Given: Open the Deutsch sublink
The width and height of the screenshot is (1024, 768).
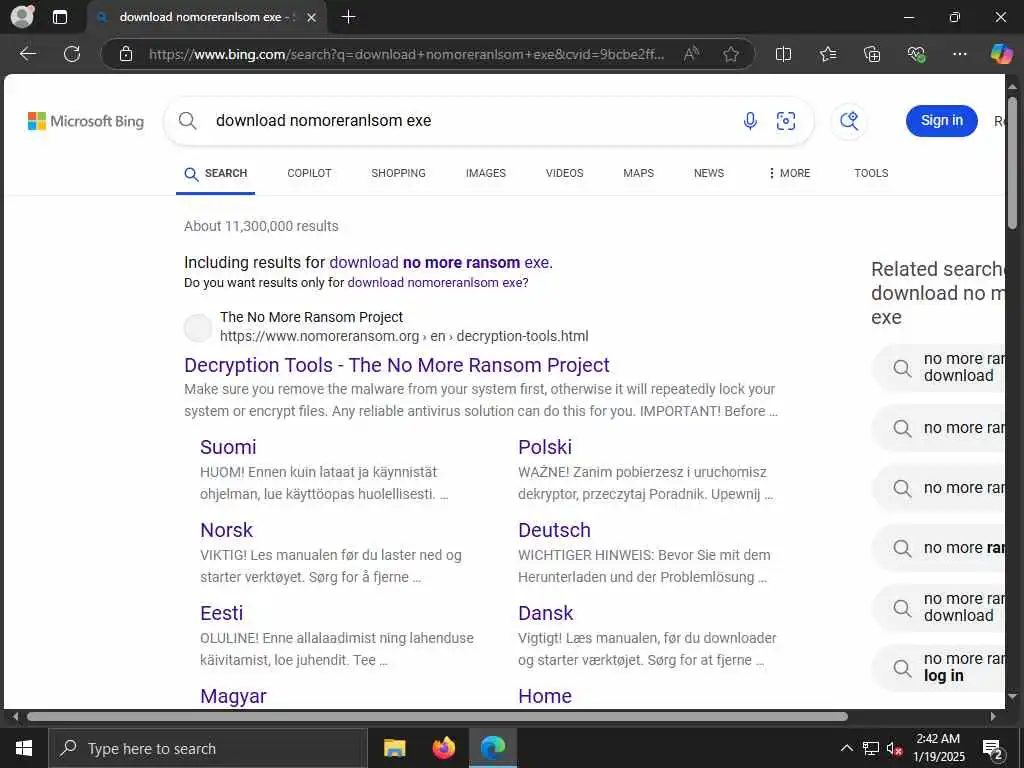Looking at the screenshot, I should [554, 530].
